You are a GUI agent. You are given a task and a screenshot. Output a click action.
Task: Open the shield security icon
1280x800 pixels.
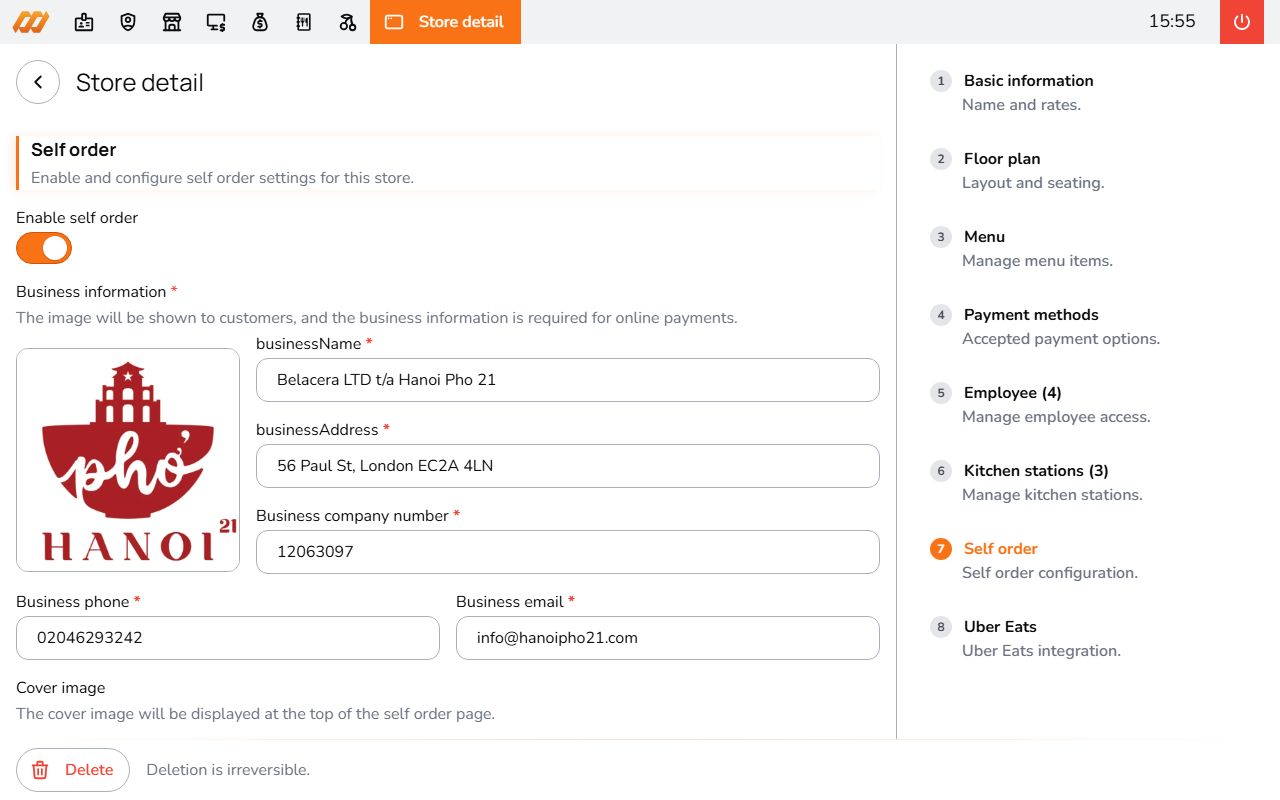(x=128, y=22)
